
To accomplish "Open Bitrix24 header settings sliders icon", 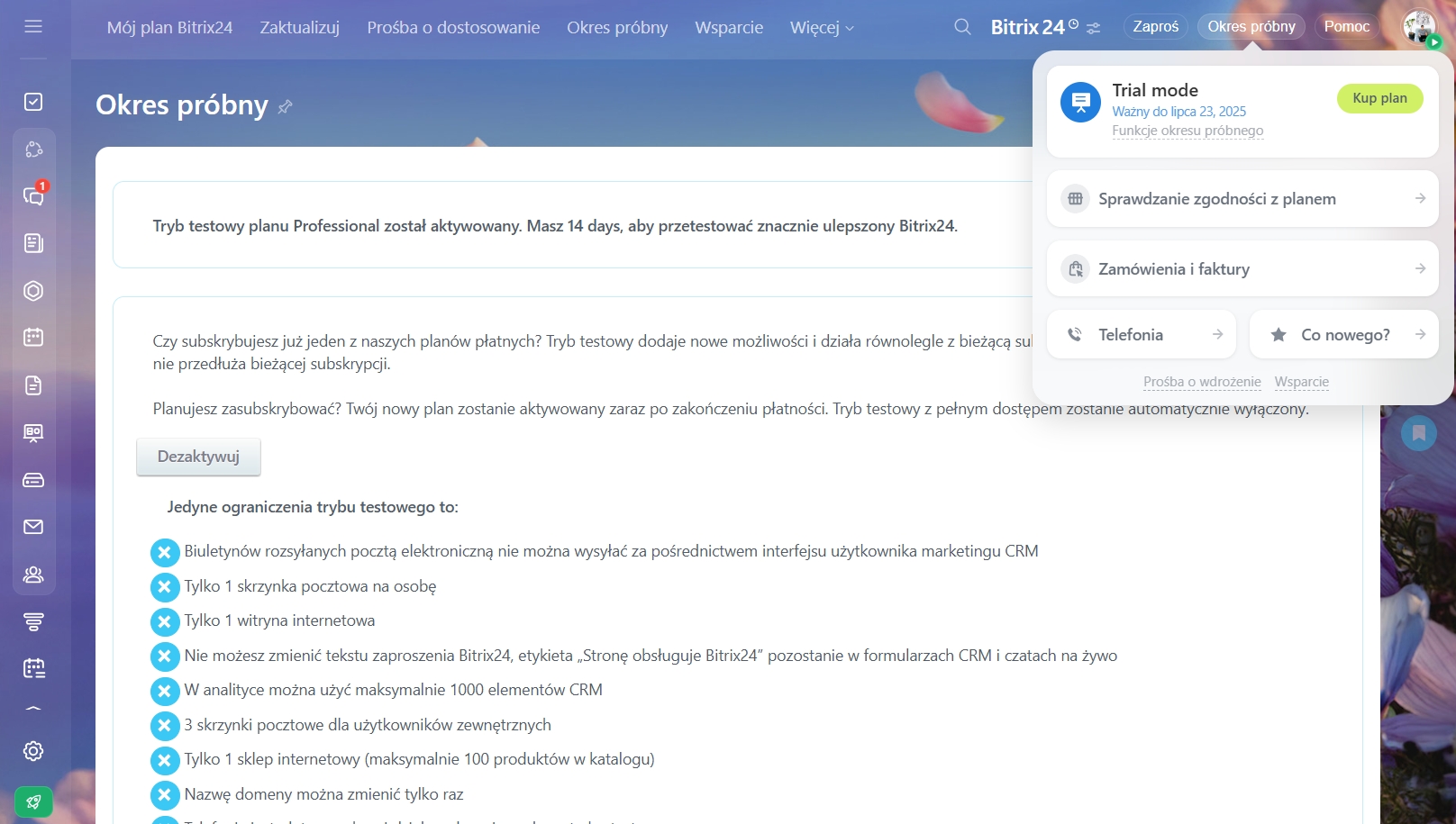I will pyautogui.click(x=1094, y=28).
